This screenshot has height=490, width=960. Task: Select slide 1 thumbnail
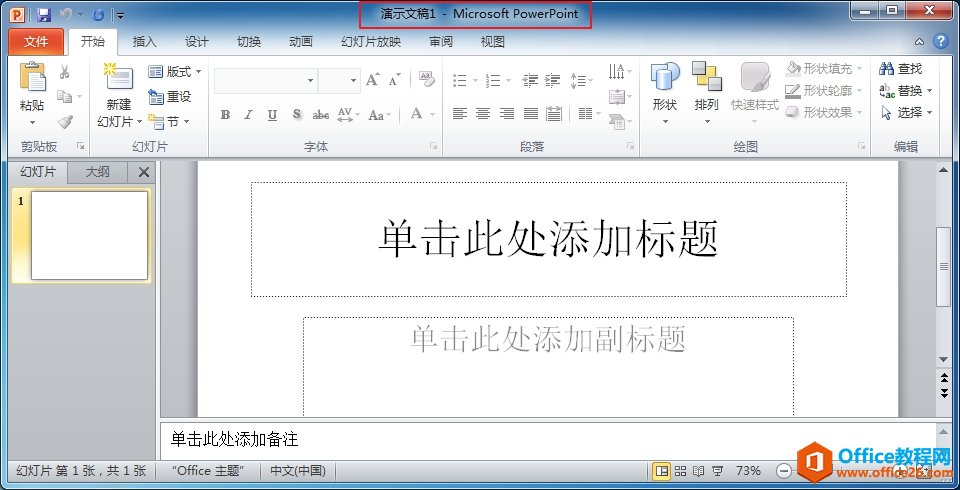(89, 235)
